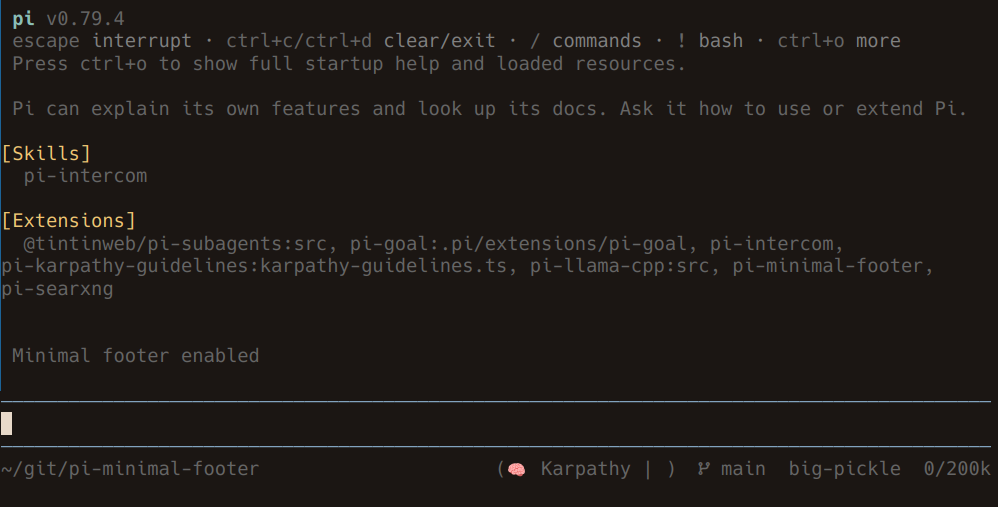Click the 'big-pickle' model name in footer

pos(845,469)
